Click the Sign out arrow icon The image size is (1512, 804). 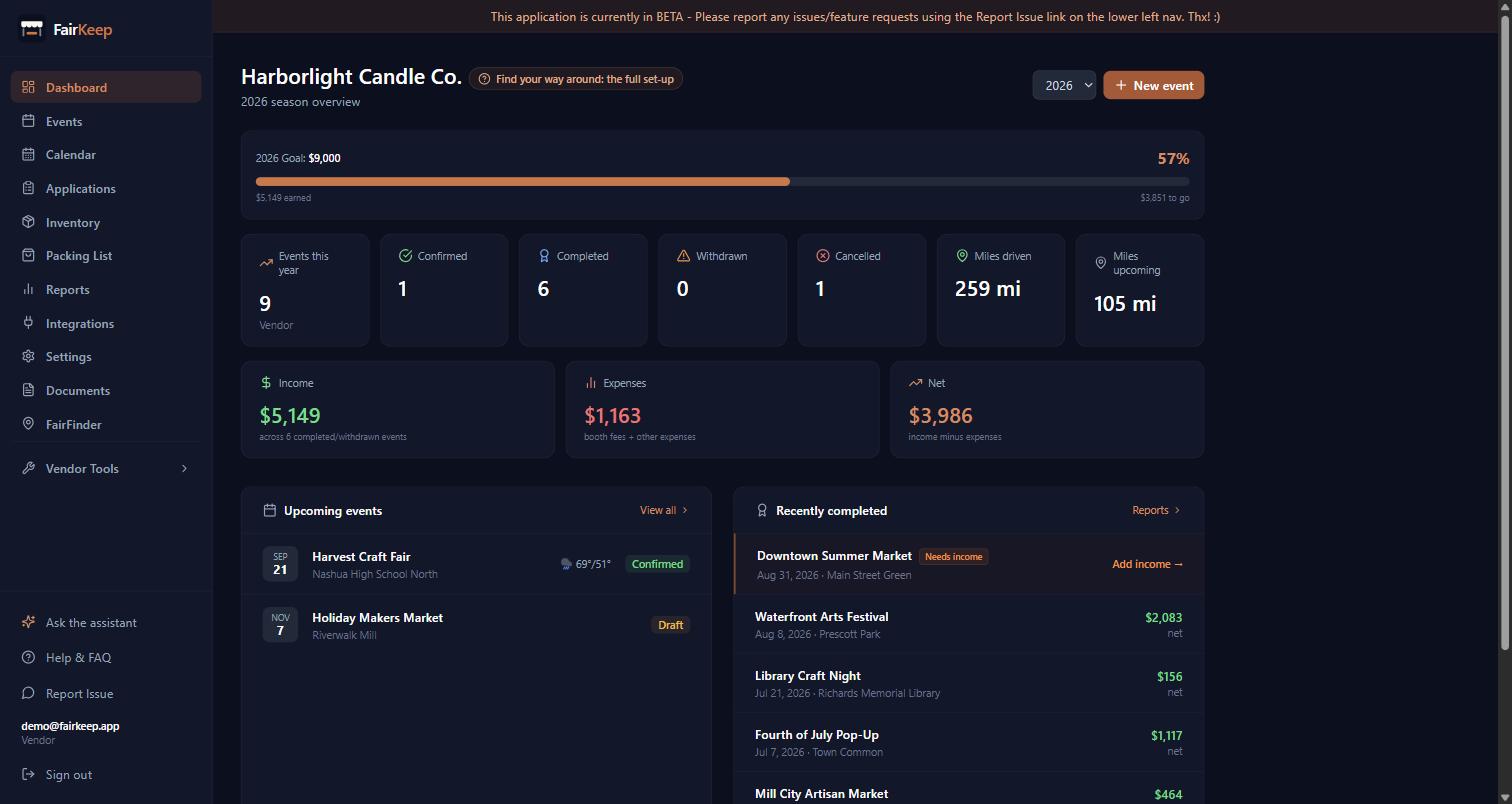[x=28, y=774]
